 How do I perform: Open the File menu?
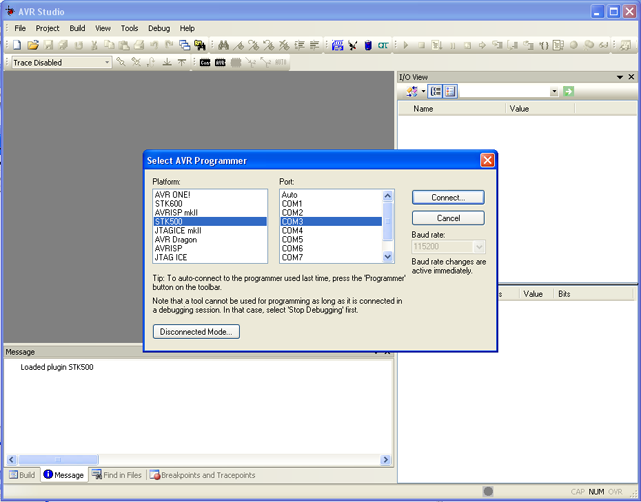coord(20,28)
